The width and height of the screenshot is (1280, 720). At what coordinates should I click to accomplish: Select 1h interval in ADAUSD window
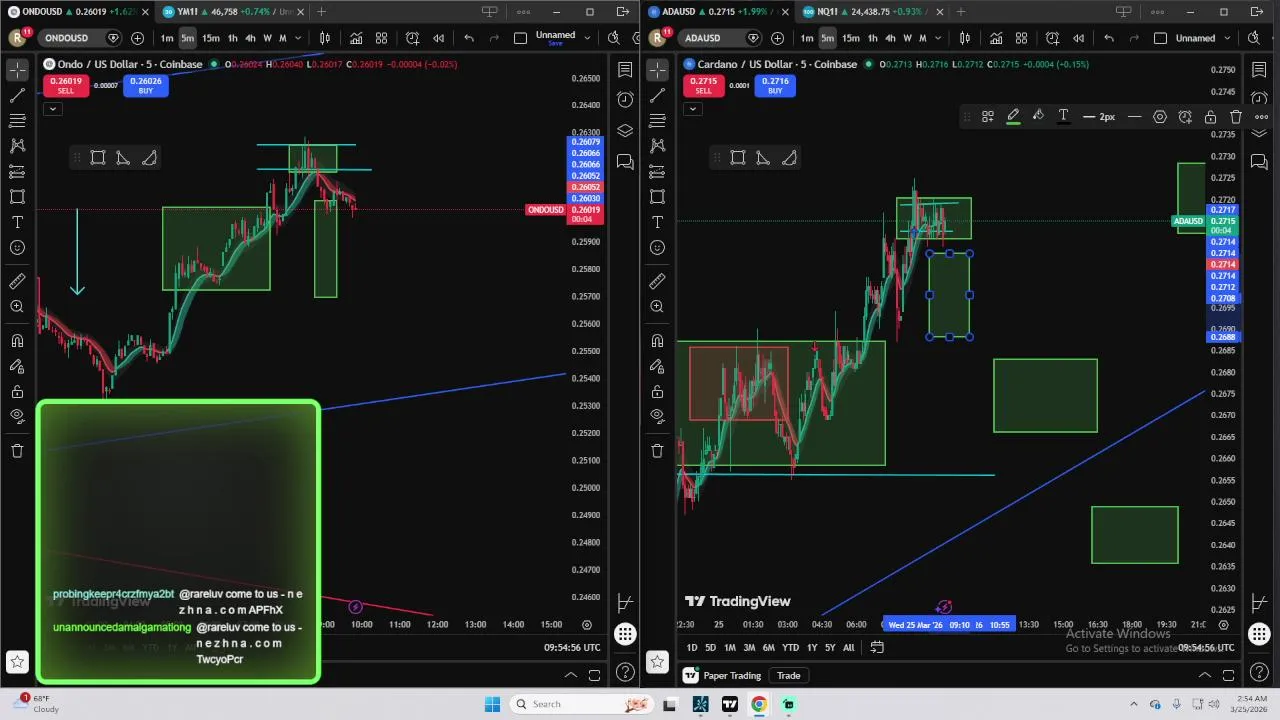pos(872,38)
